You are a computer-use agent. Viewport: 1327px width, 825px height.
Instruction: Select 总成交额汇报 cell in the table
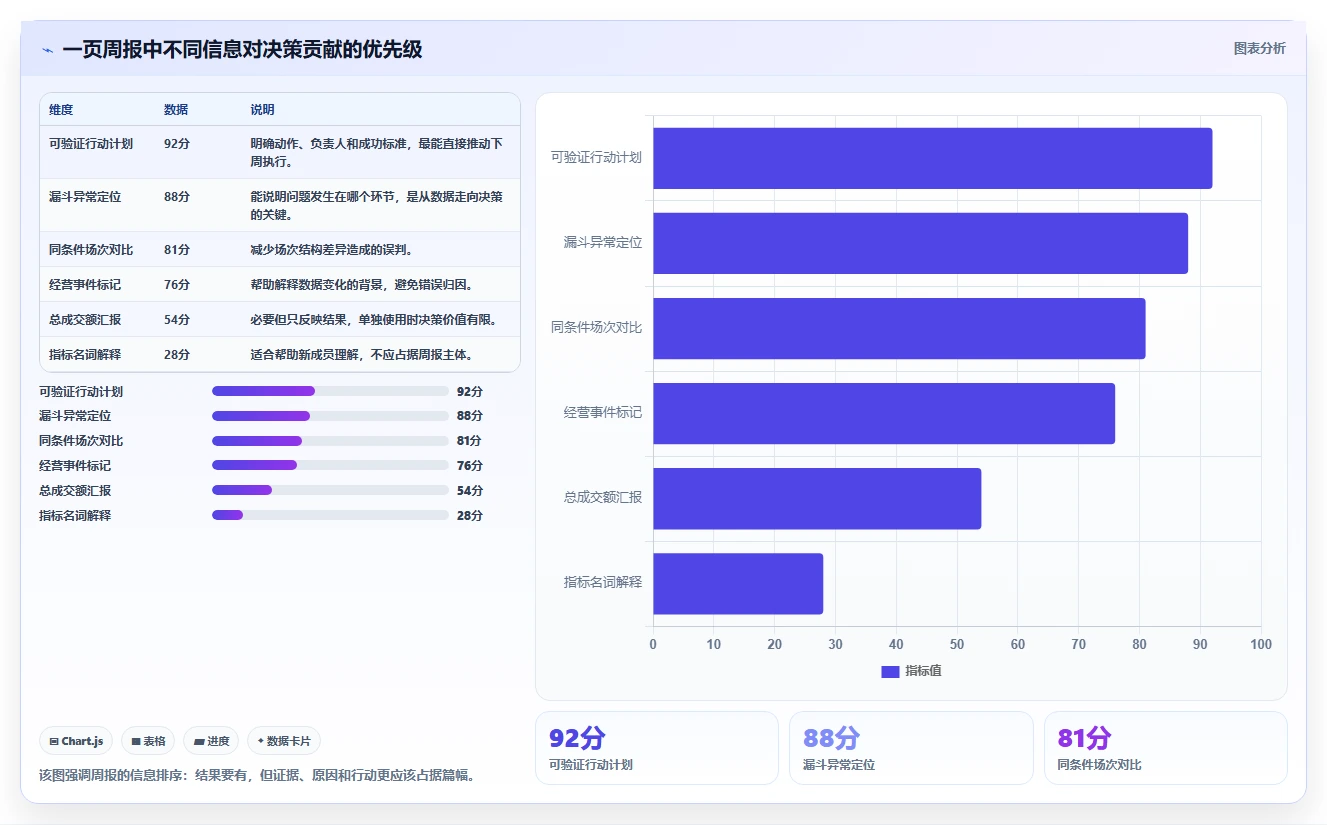(85, 320)
